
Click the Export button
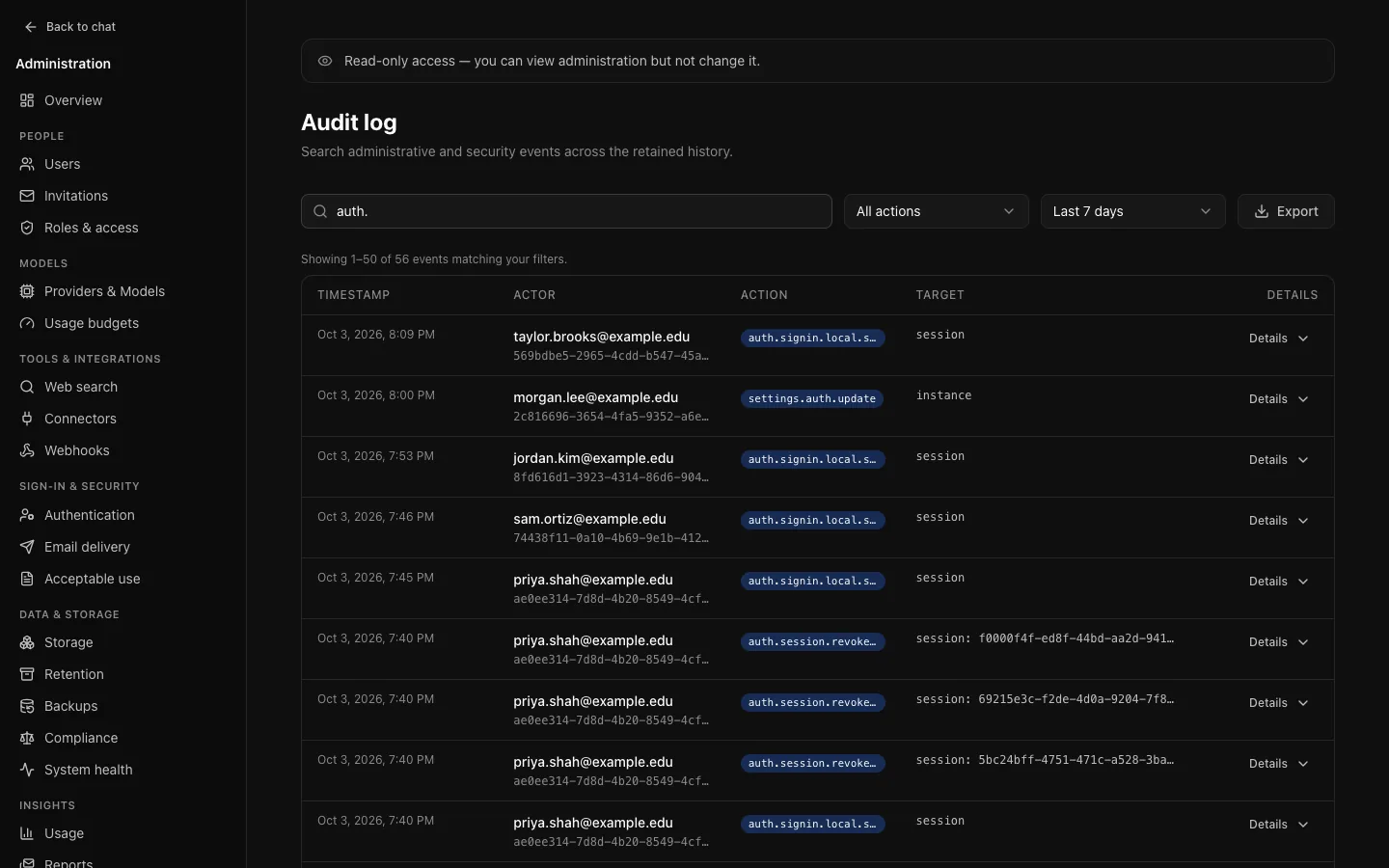click(1286, 211)
